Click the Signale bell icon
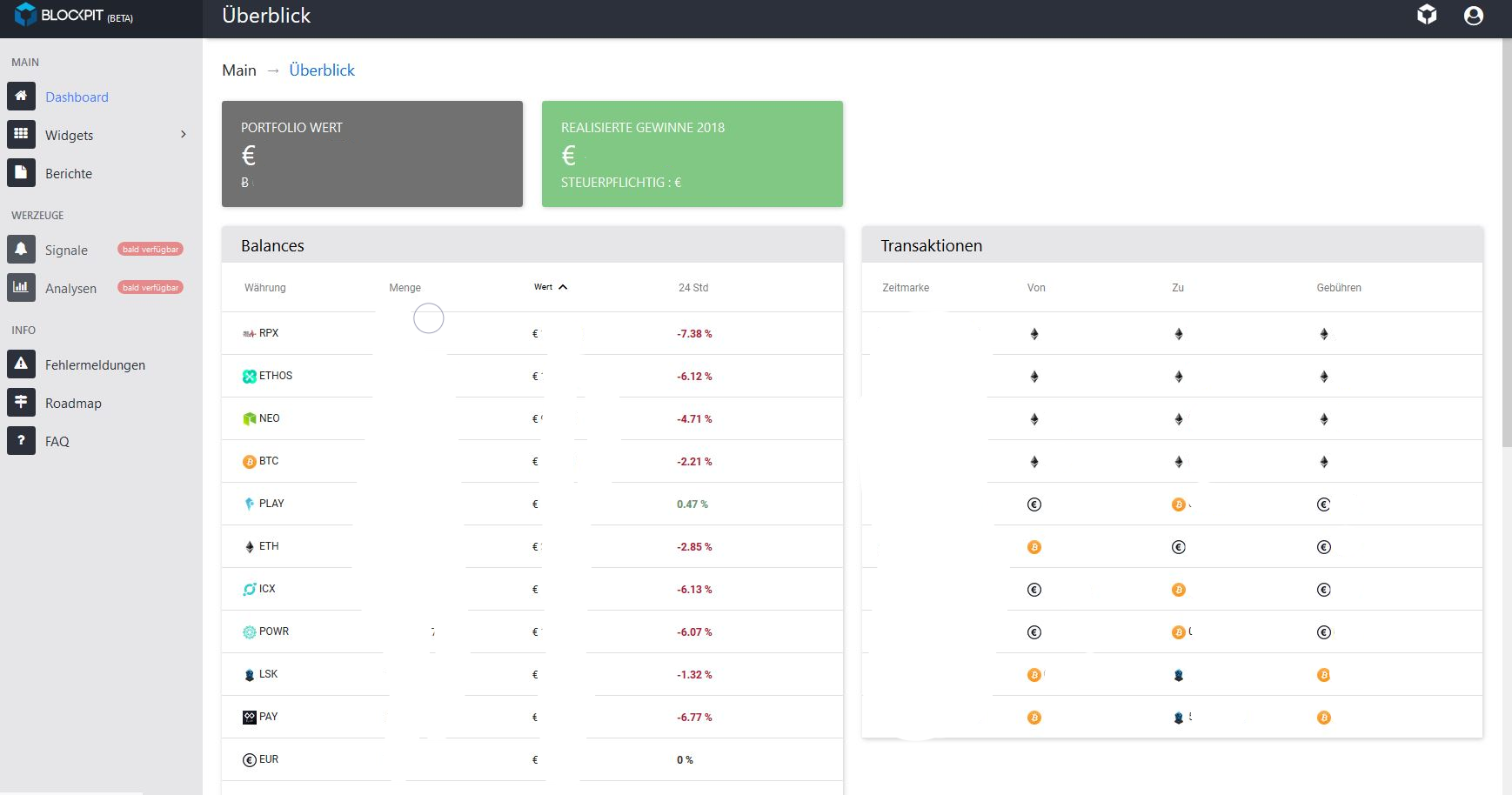 pos(21,249)
